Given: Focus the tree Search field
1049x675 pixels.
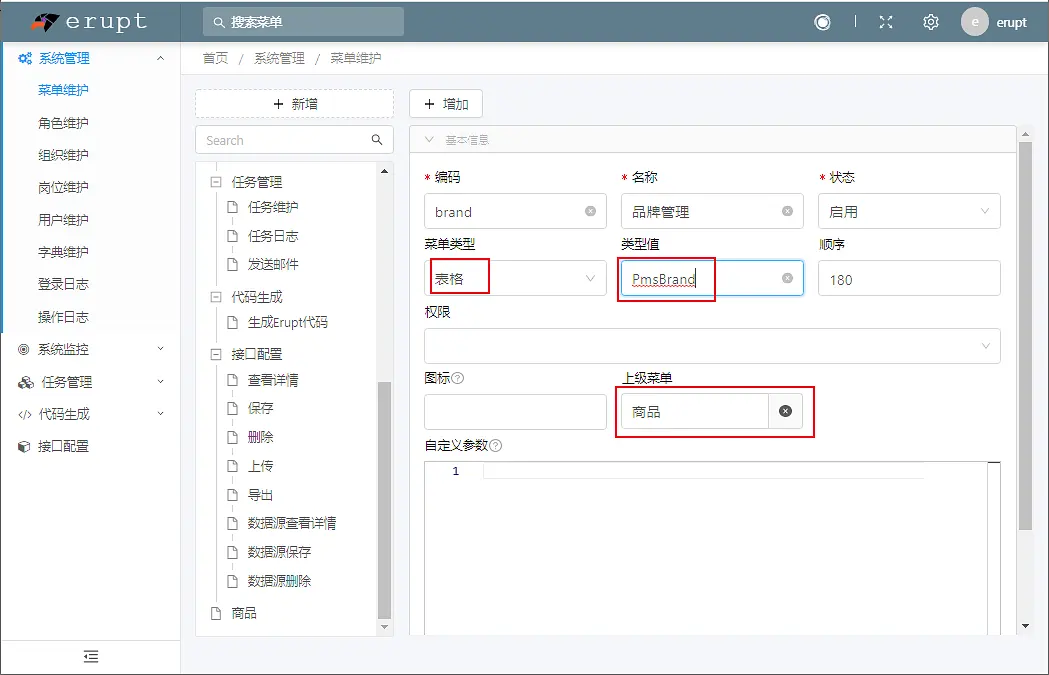Looking at the screenshot, I should (x=294, y=140).
